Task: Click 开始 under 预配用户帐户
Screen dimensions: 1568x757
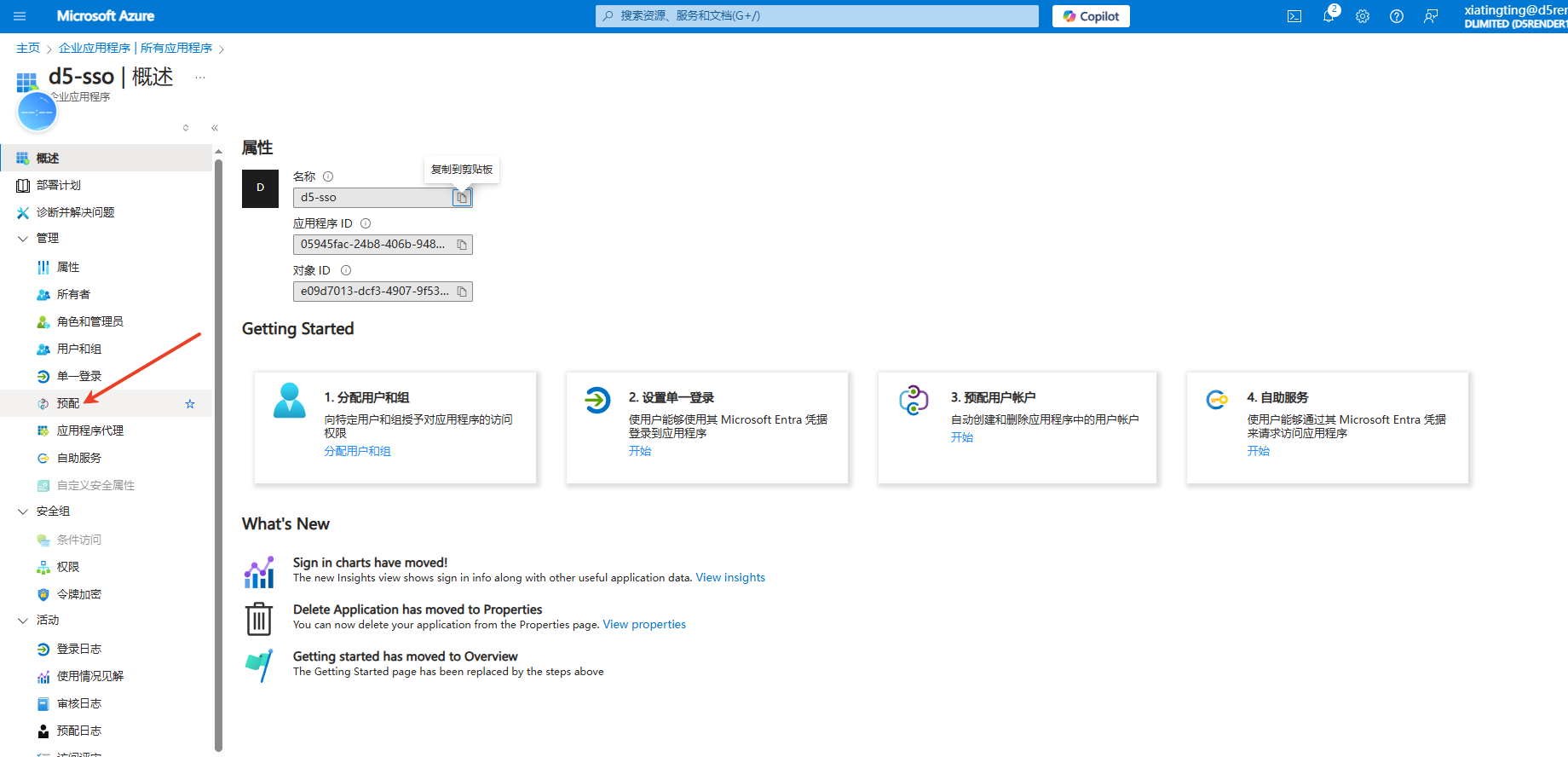Action: [x=962, y=437]
